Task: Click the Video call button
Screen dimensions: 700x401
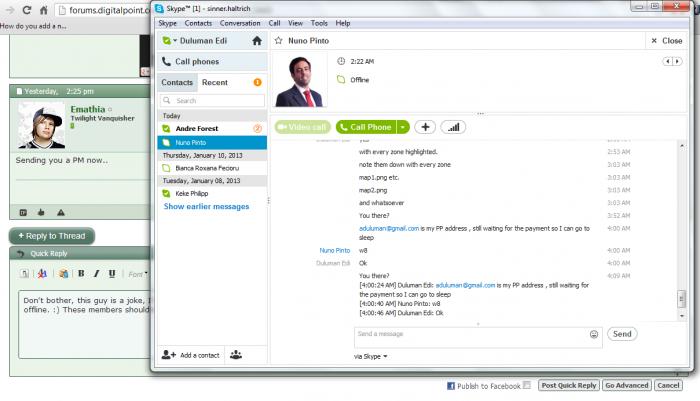Action: (303, 127)
